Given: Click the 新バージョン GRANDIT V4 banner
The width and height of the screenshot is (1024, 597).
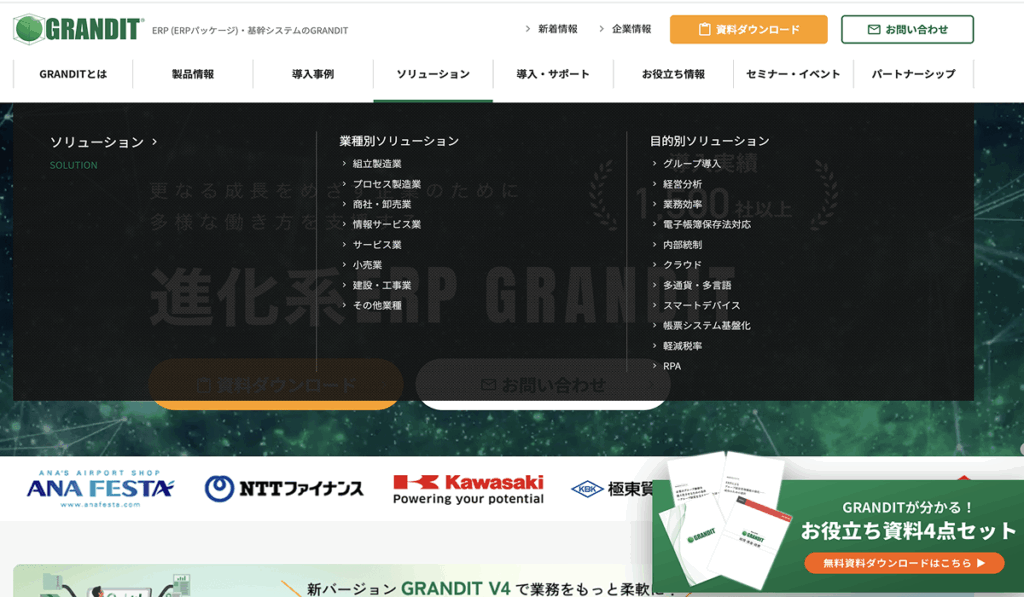Looking at the screenshot, I should click(480, 585).
